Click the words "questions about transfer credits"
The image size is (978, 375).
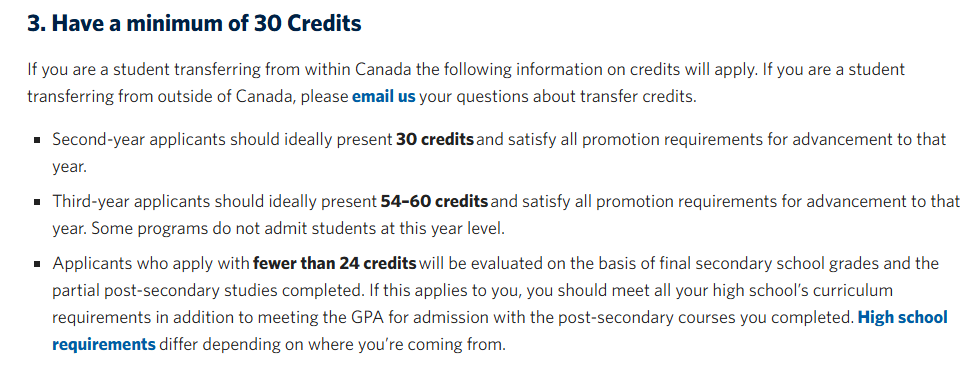click(x=571, y=97)
